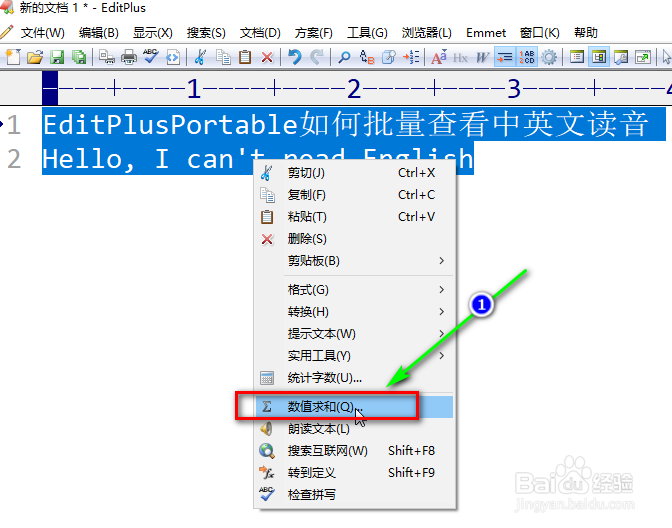Select 统计字数(U)... in the context menu
Image resolution: width=672 pixels, height=528 pixels.
354,378
